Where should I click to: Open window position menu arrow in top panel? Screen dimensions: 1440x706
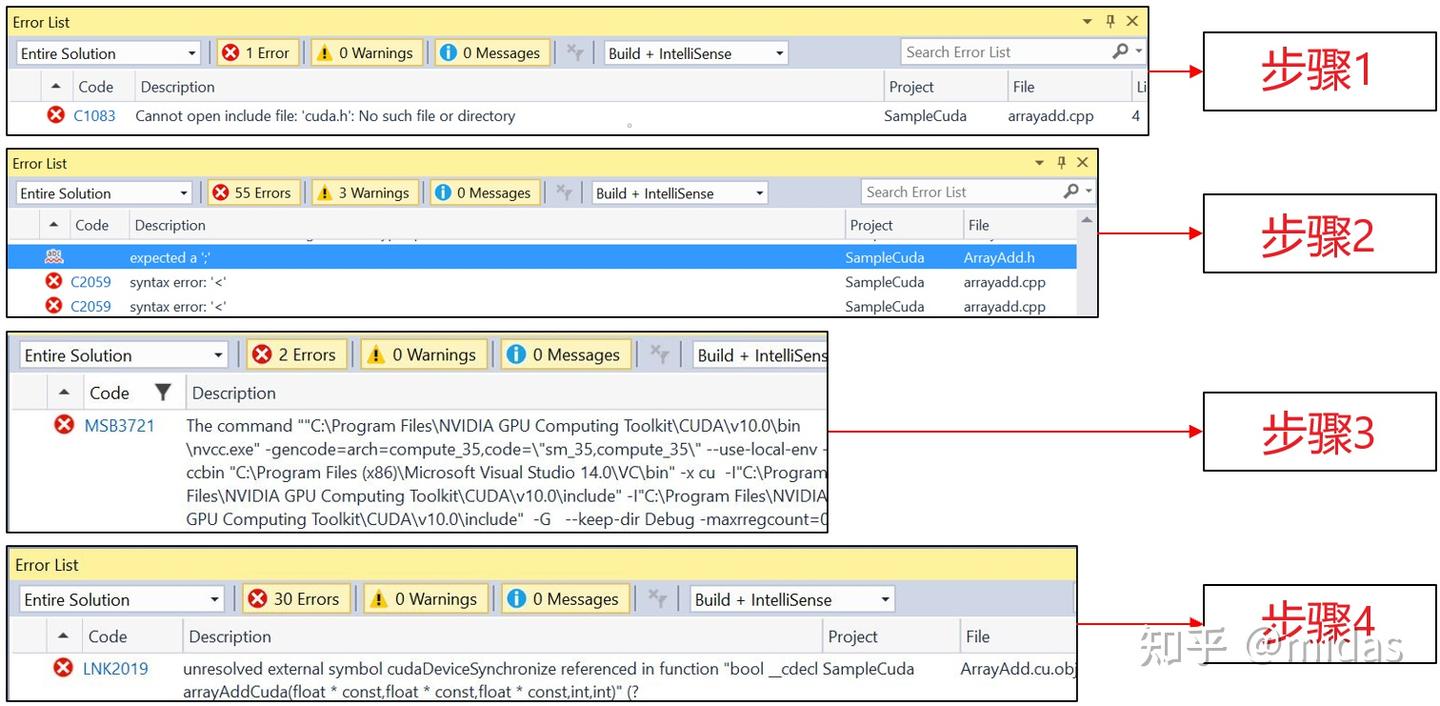pos(1088,21)
